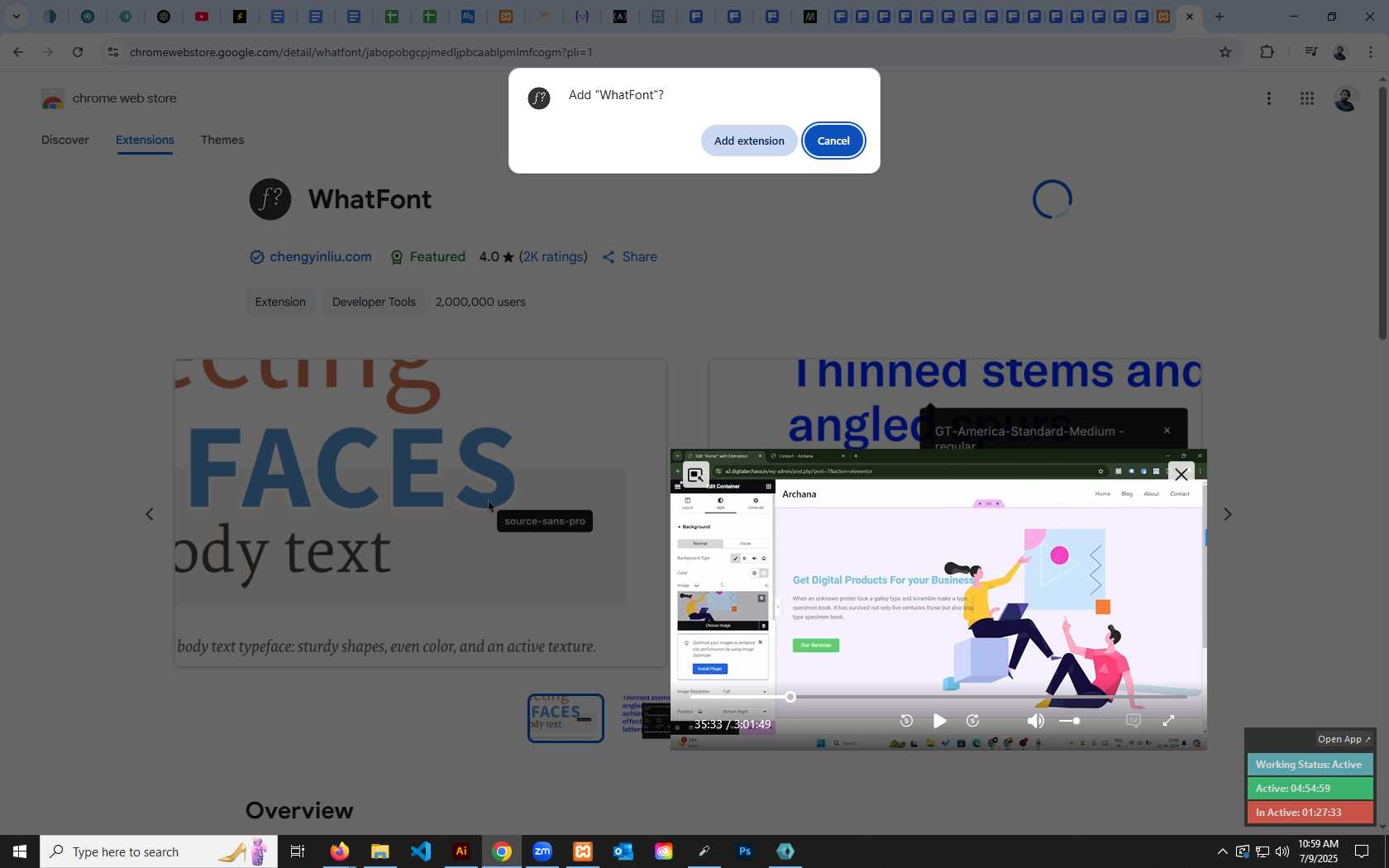
Task: Bookmark this page with the star icon
Action: pyautogui.click(x=1225, y=52)
